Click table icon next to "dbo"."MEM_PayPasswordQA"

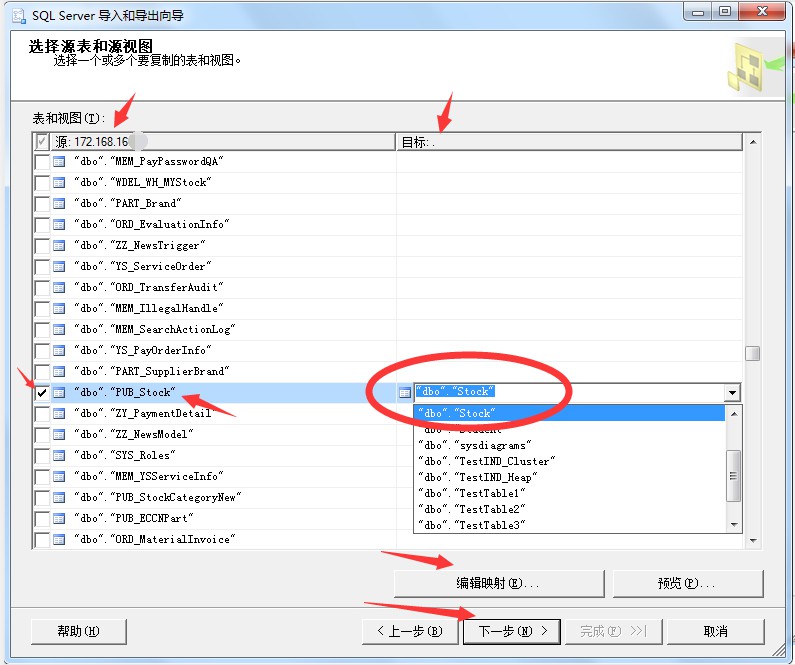(59, 162)
